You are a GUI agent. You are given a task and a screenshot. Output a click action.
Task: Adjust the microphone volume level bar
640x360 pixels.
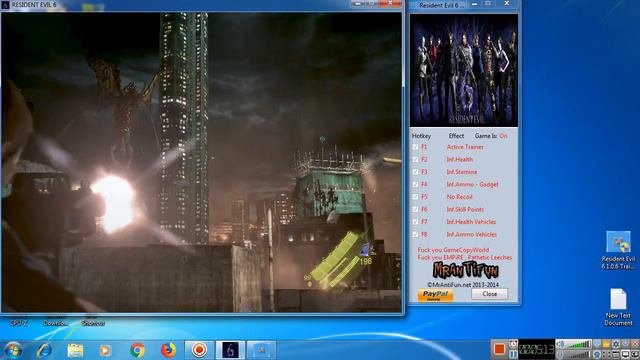[578, 354]
